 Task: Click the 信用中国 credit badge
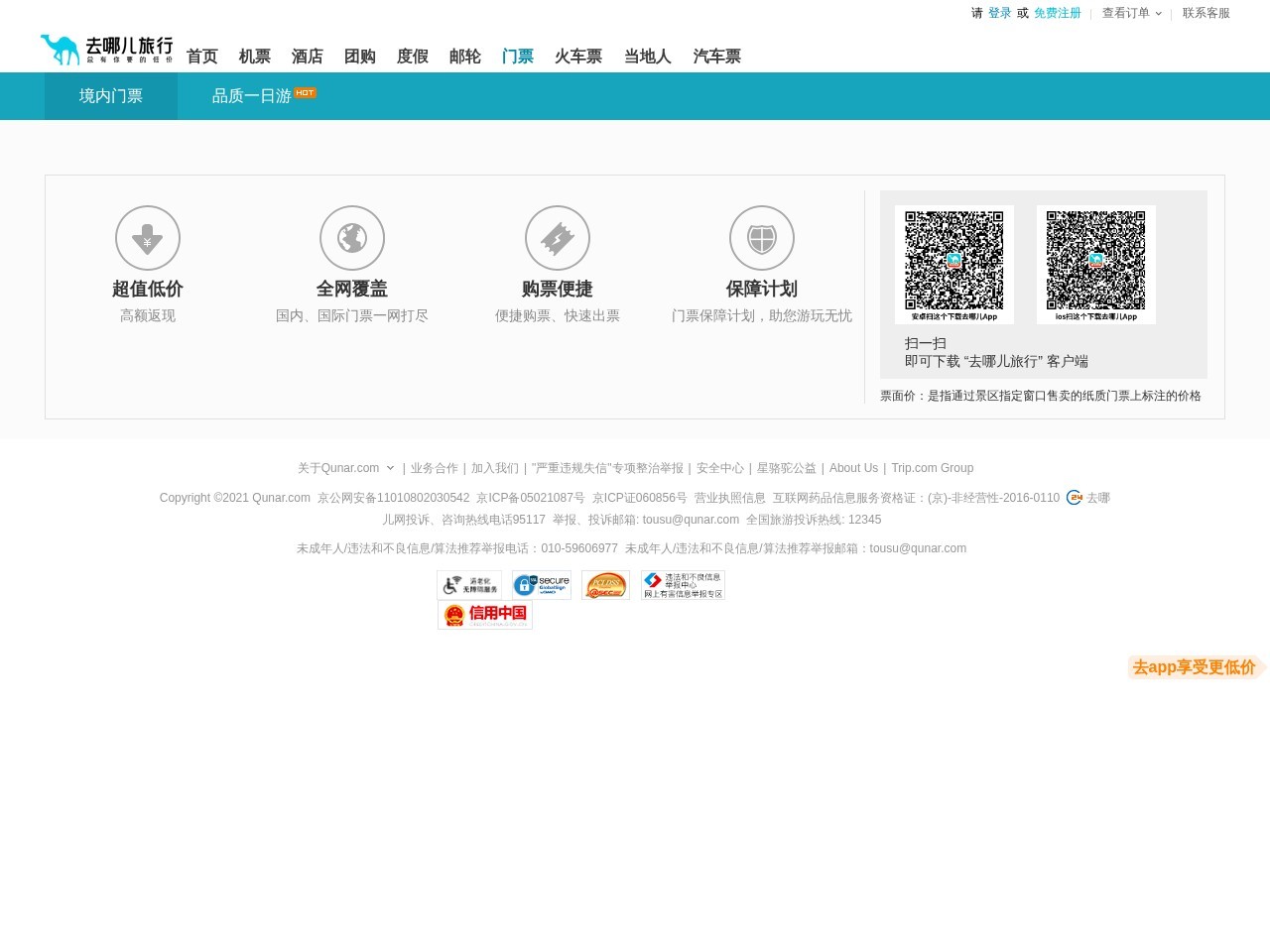[484, 615]
